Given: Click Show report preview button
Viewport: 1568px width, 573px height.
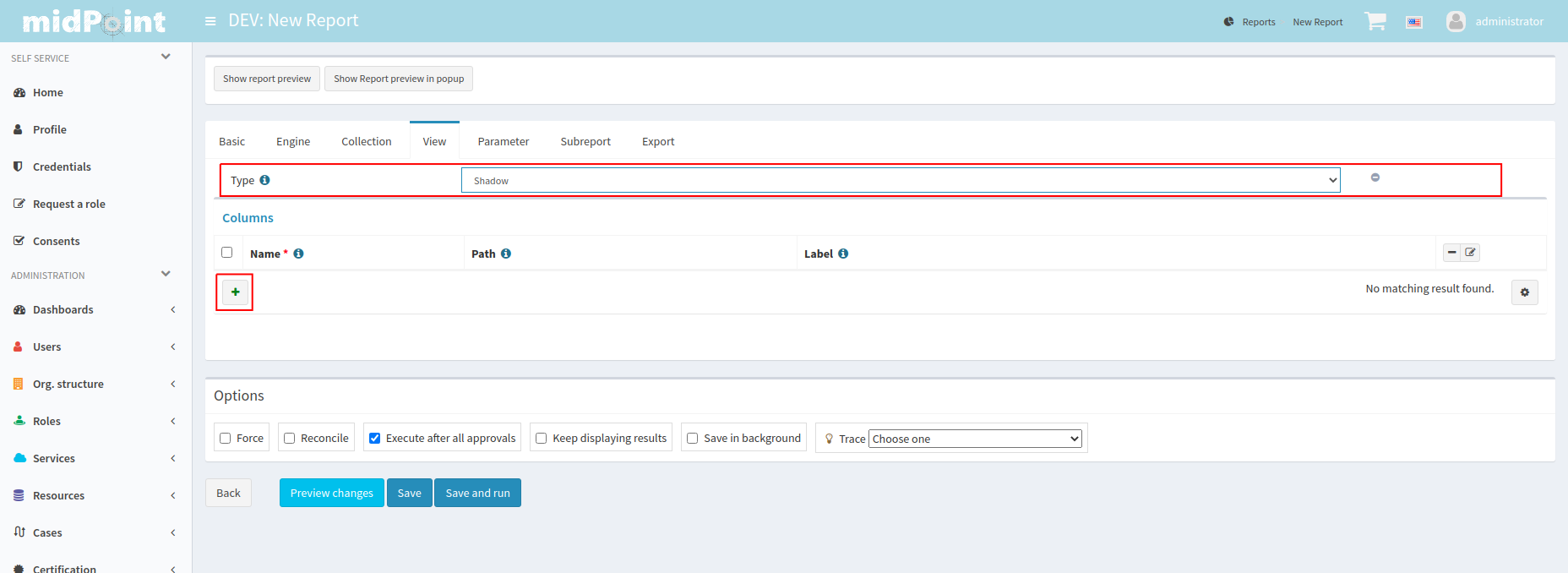Looking at the screenshot, I should 266,79.
